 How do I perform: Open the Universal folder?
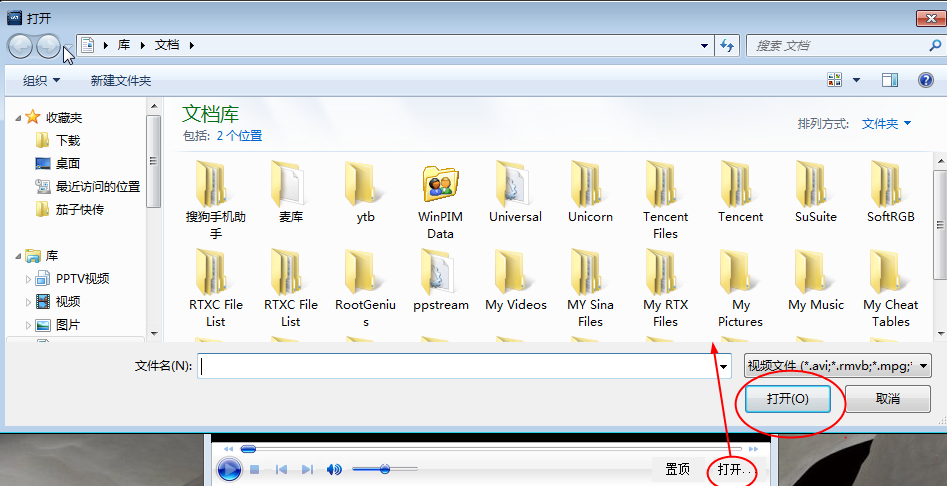(x=515, y=192)
